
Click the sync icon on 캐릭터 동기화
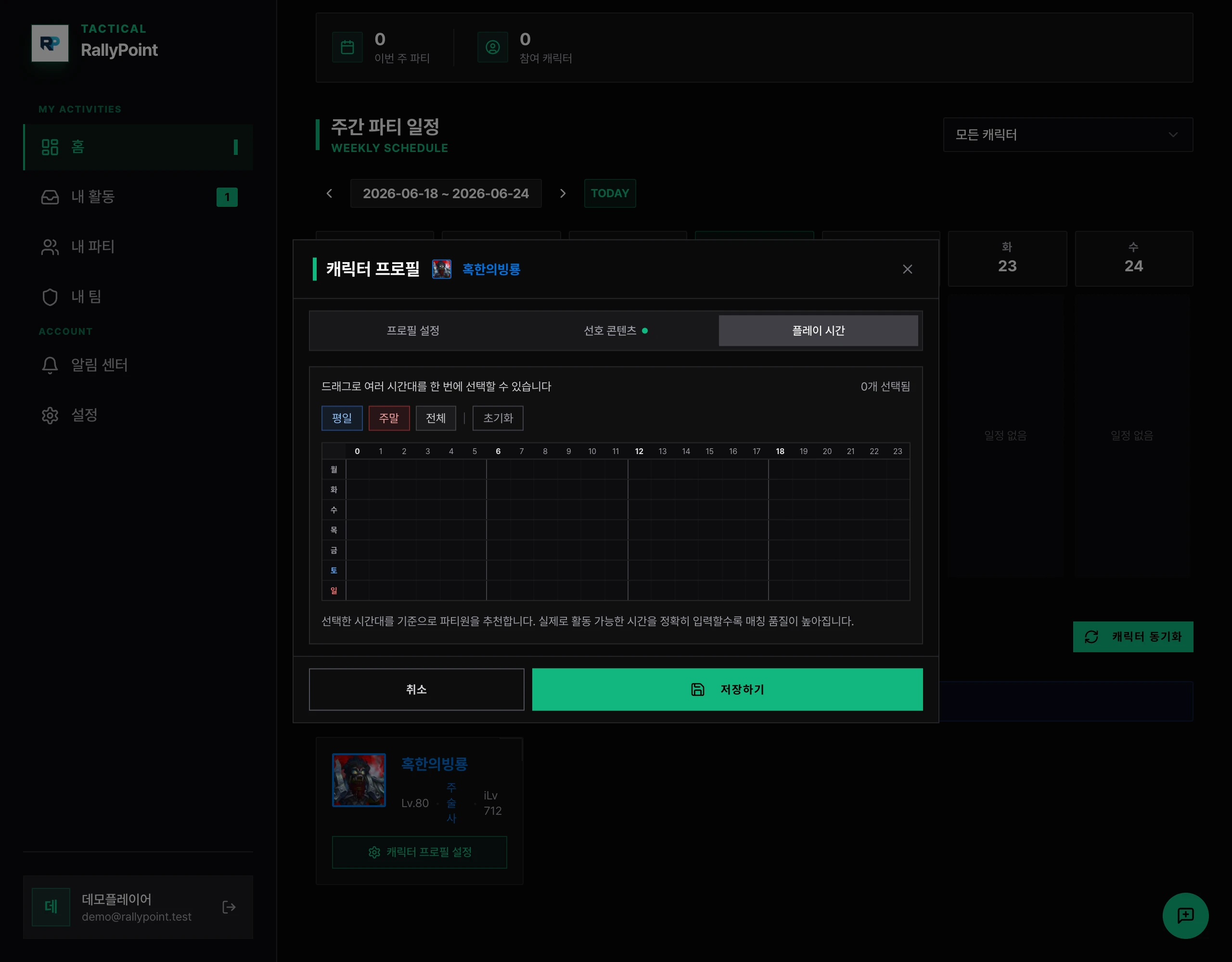click(1091, 637)
